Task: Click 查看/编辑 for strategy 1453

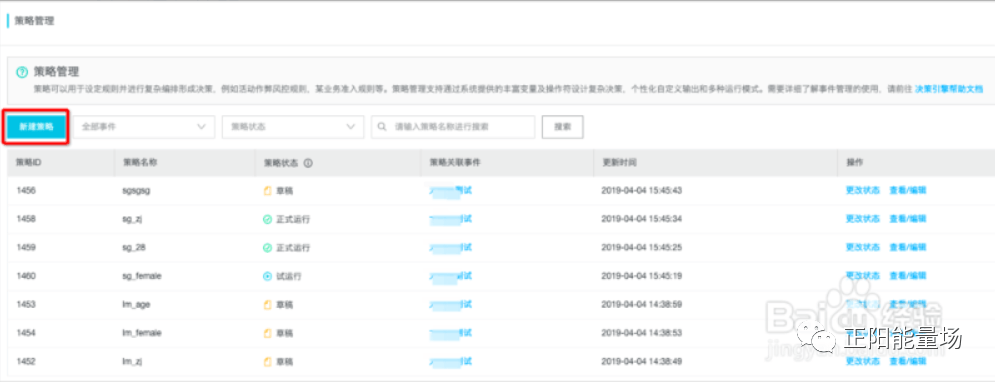Action: [907, 305]
